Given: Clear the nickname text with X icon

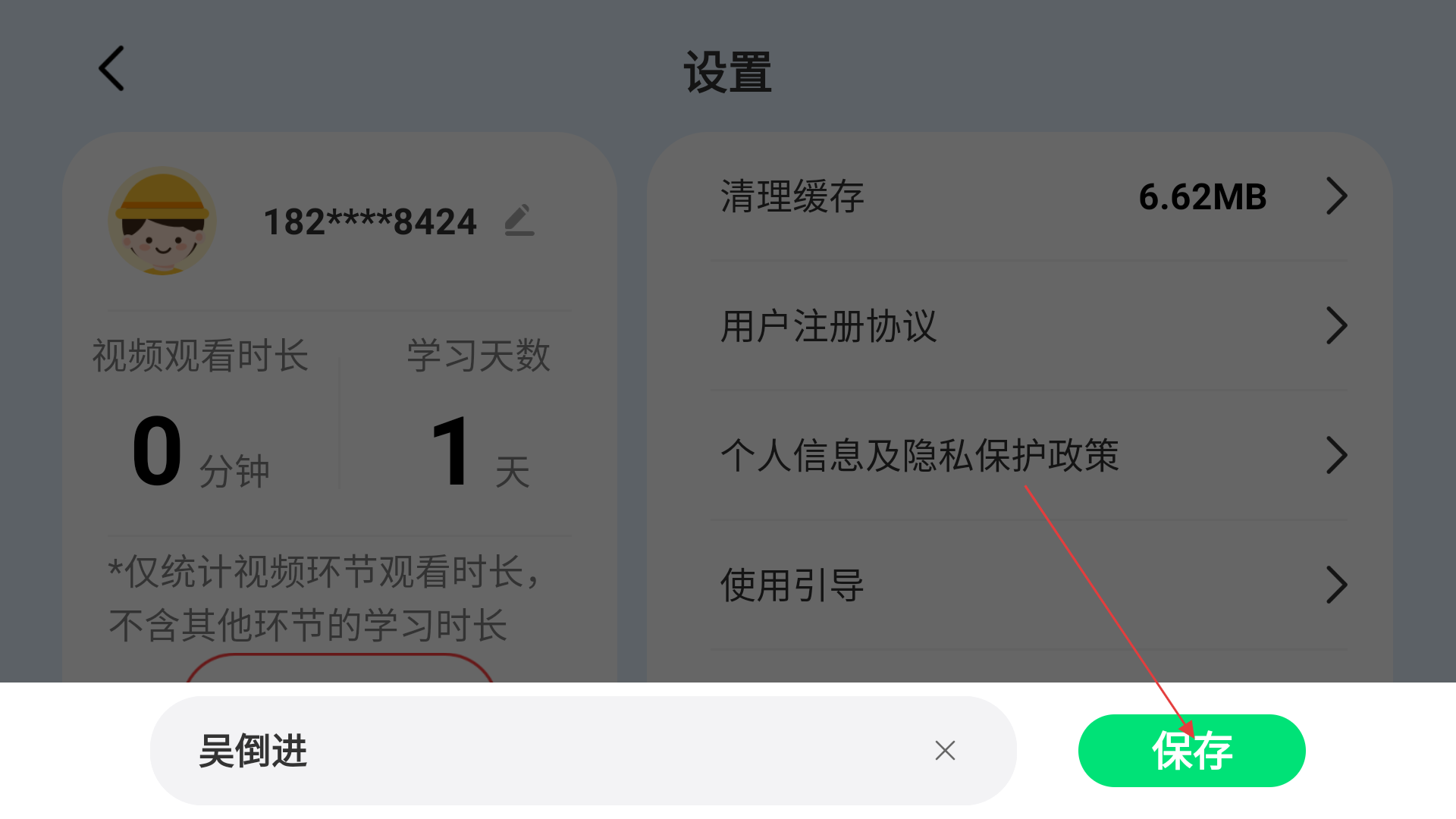Looking at the screenshot, I should (945, 751).
